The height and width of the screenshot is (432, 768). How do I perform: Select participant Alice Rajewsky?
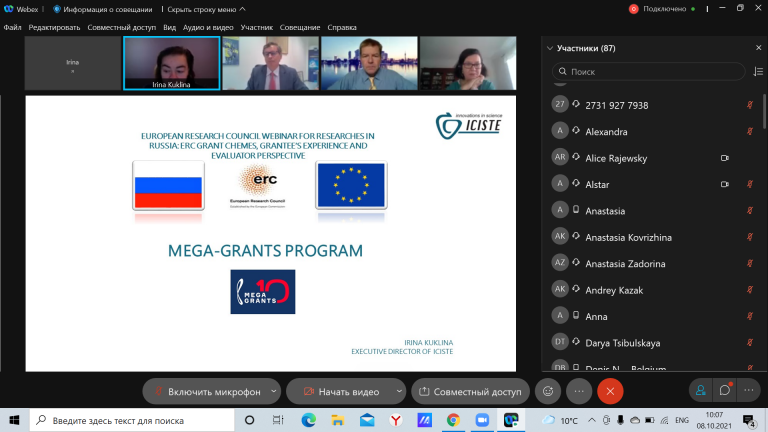(x=653, y=158)
